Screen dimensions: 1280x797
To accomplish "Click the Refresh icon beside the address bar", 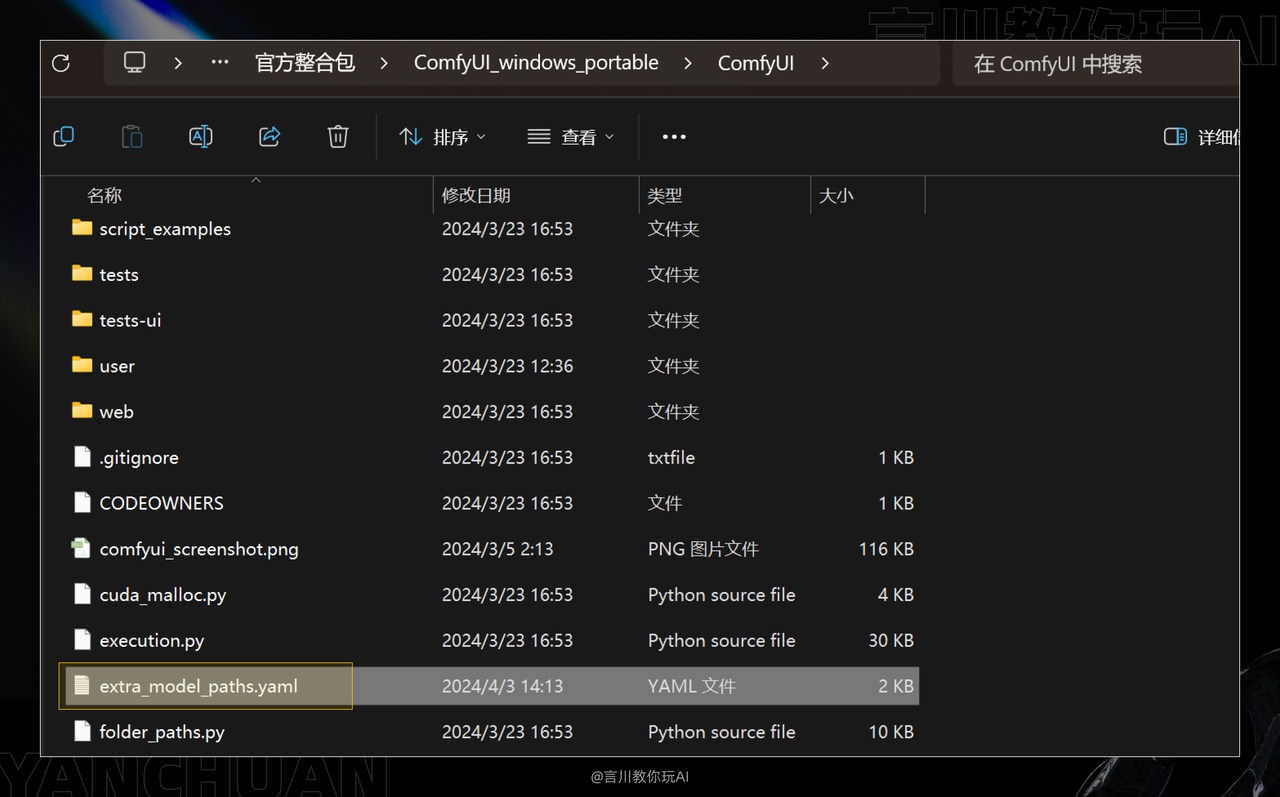I will 60,62.
